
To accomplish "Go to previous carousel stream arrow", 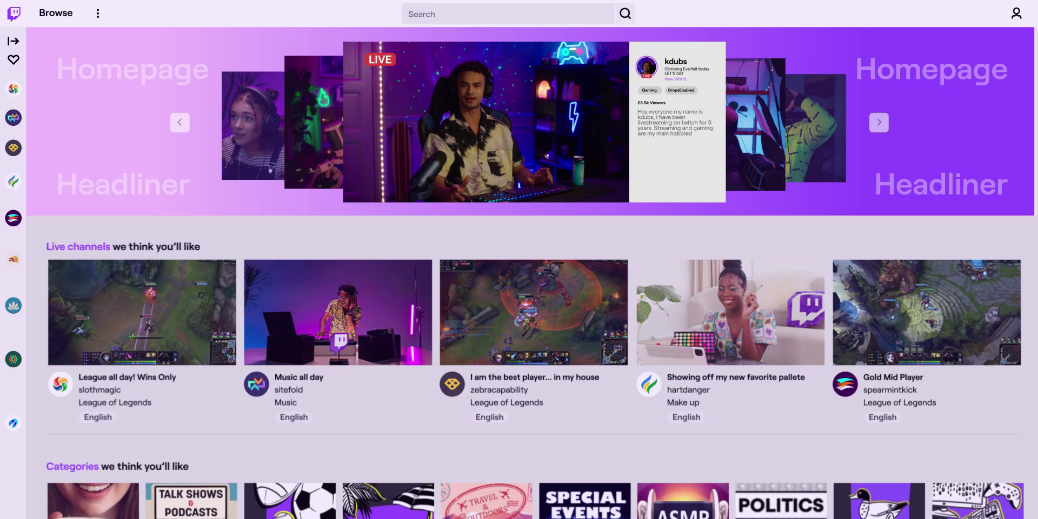I will click(180, 122).
